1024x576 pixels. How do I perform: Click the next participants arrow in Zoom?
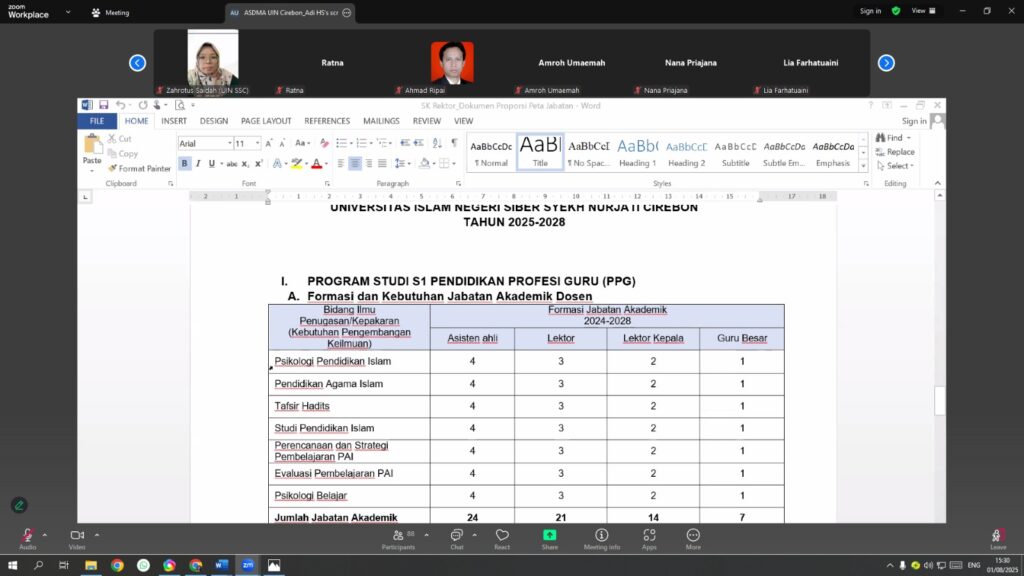[x=886, y=63]
